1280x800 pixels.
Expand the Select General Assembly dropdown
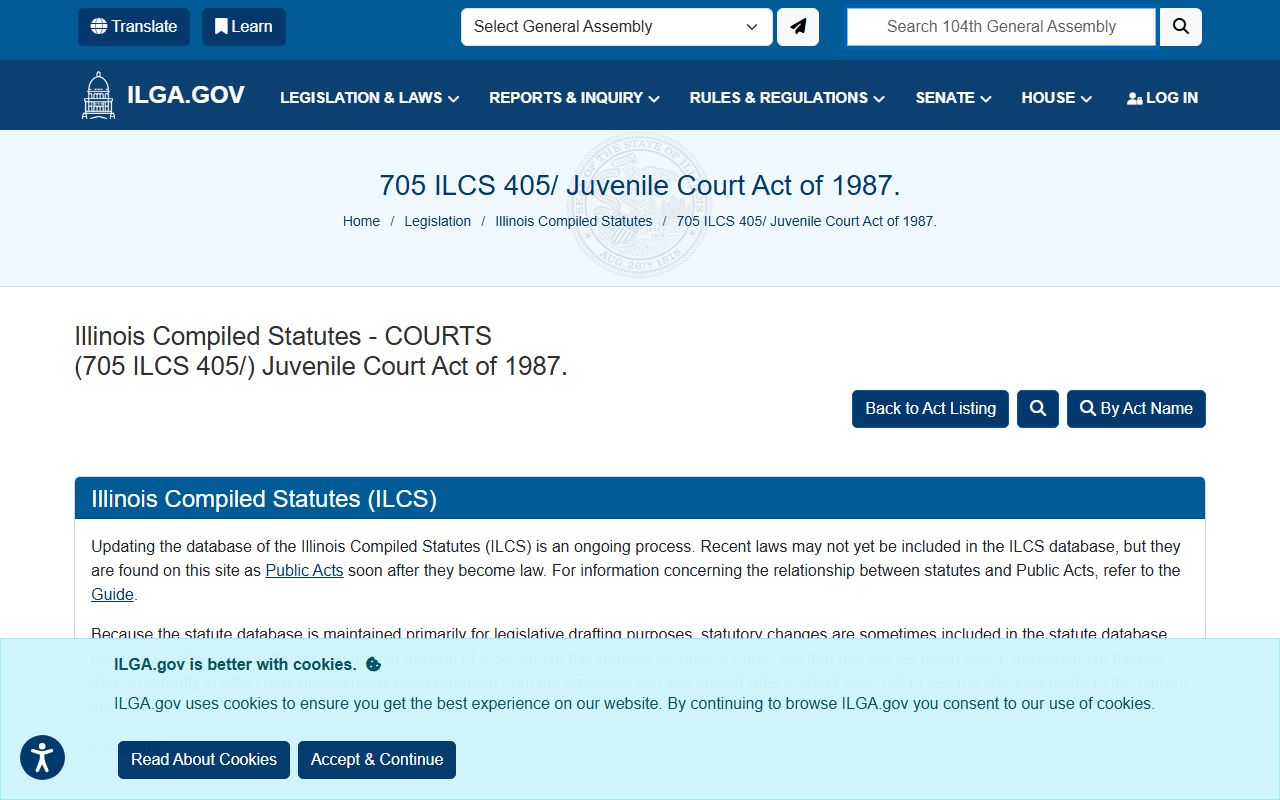click(x=617, y=27)
